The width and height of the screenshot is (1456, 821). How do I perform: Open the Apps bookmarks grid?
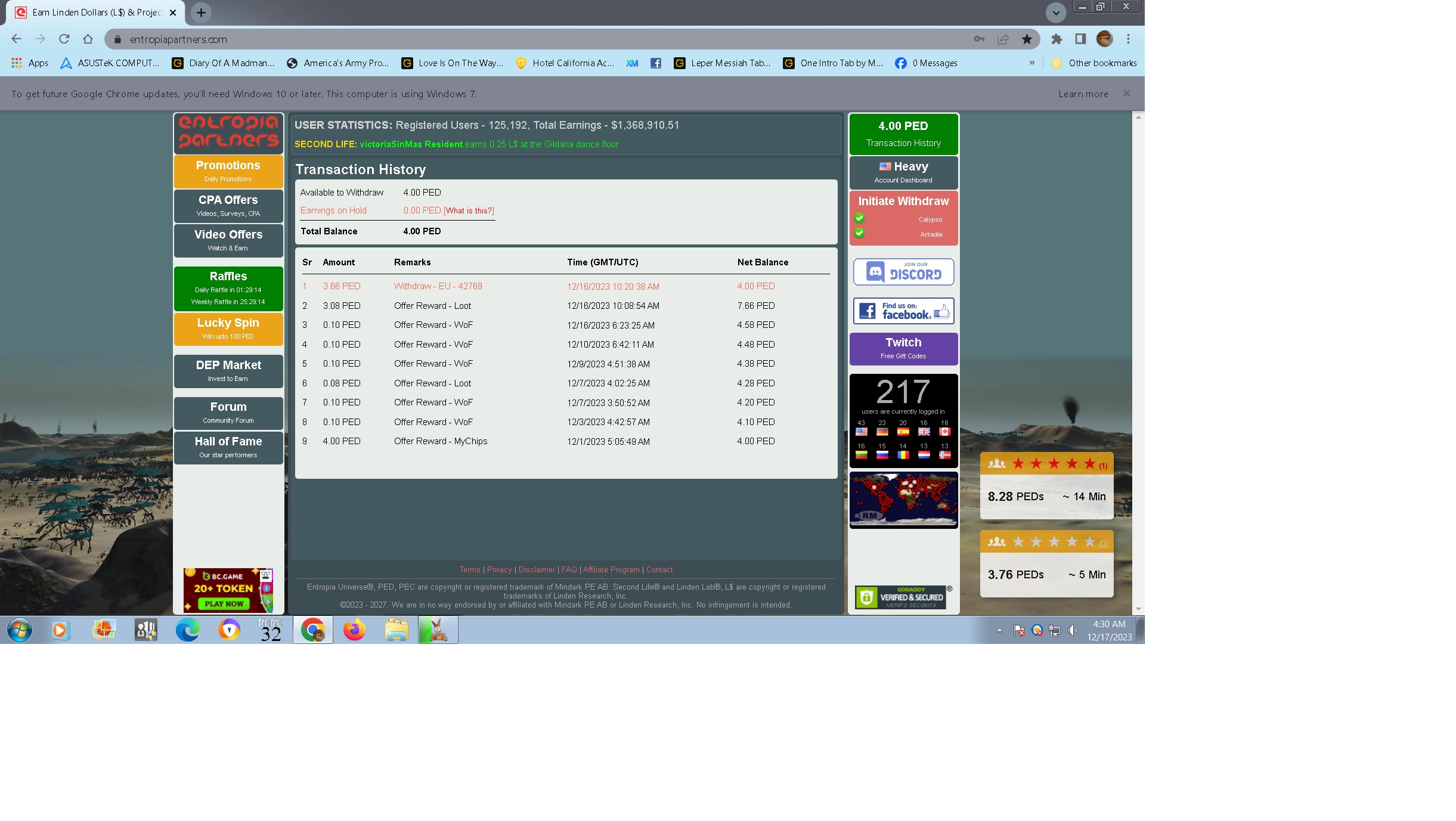pyautogui.click(x=30, y=63)
